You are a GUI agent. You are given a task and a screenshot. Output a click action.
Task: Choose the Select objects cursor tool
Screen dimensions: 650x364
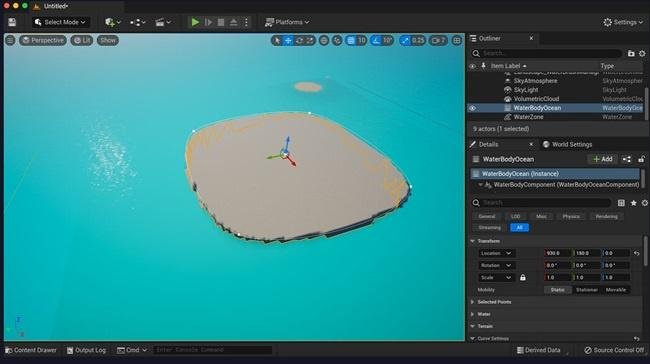tap(277, 40)
